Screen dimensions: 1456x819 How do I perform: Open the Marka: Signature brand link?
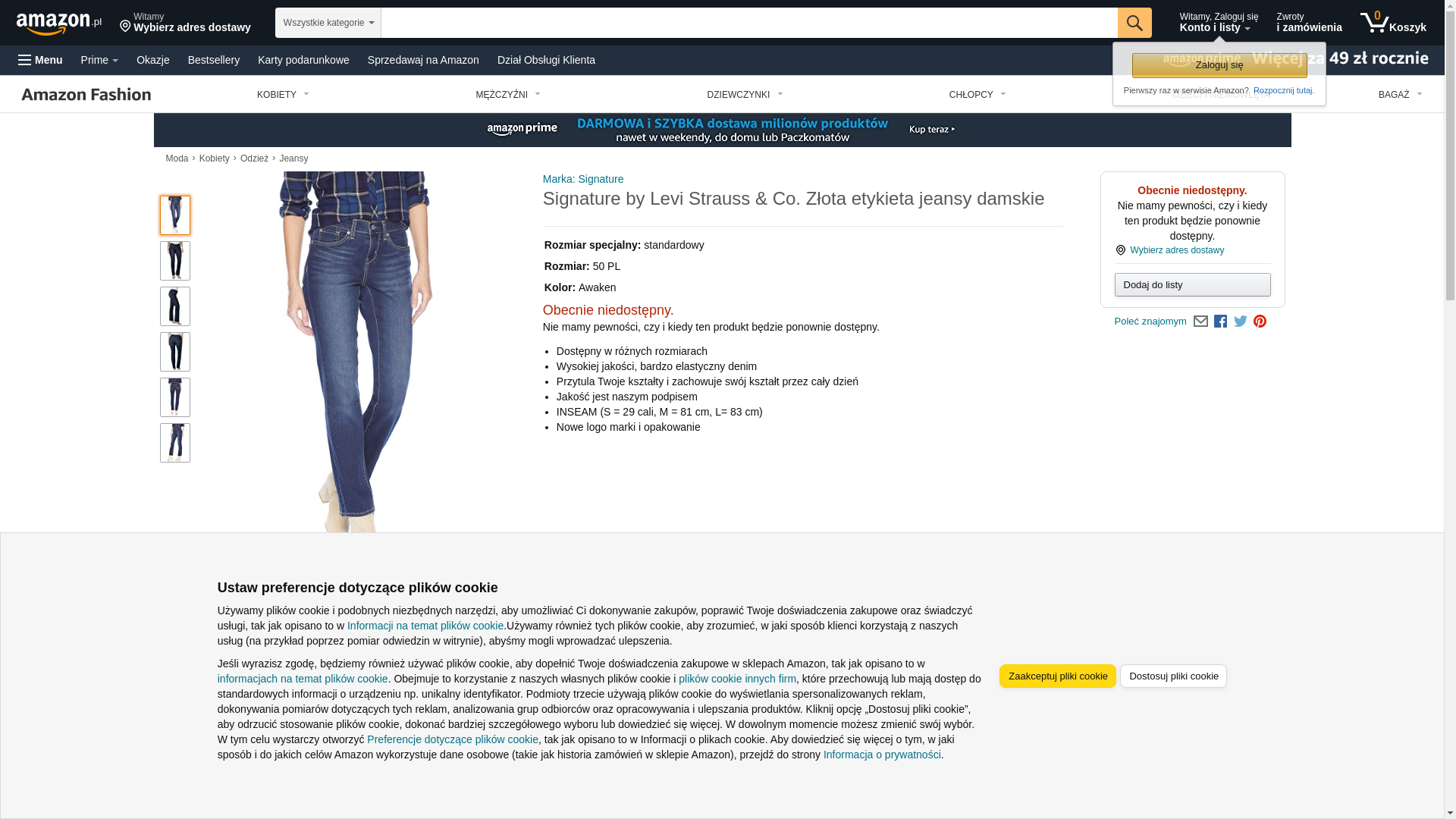tap(583, 179)
